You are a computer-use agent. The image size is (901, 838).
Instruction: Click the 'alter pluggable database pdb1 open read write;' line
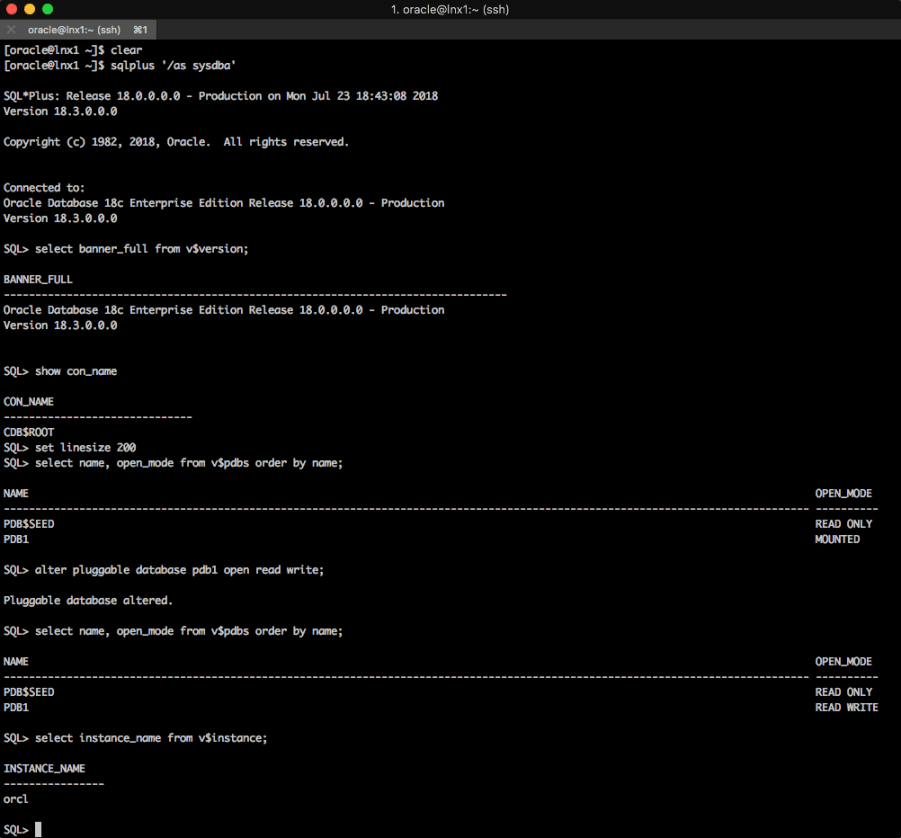point(179,570)
